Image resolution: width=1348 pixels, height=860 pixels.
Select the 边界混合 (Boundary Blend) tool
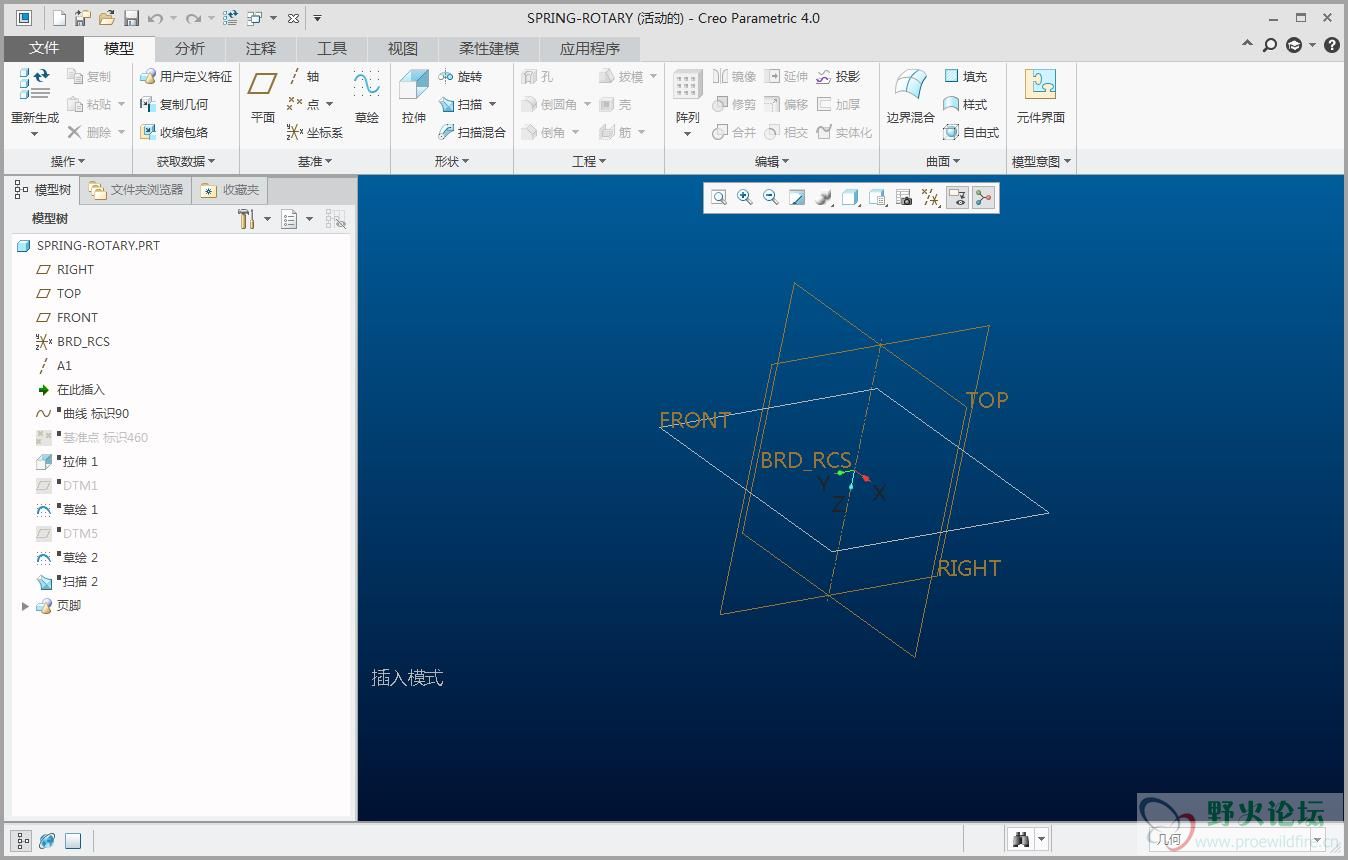point(910,98)
